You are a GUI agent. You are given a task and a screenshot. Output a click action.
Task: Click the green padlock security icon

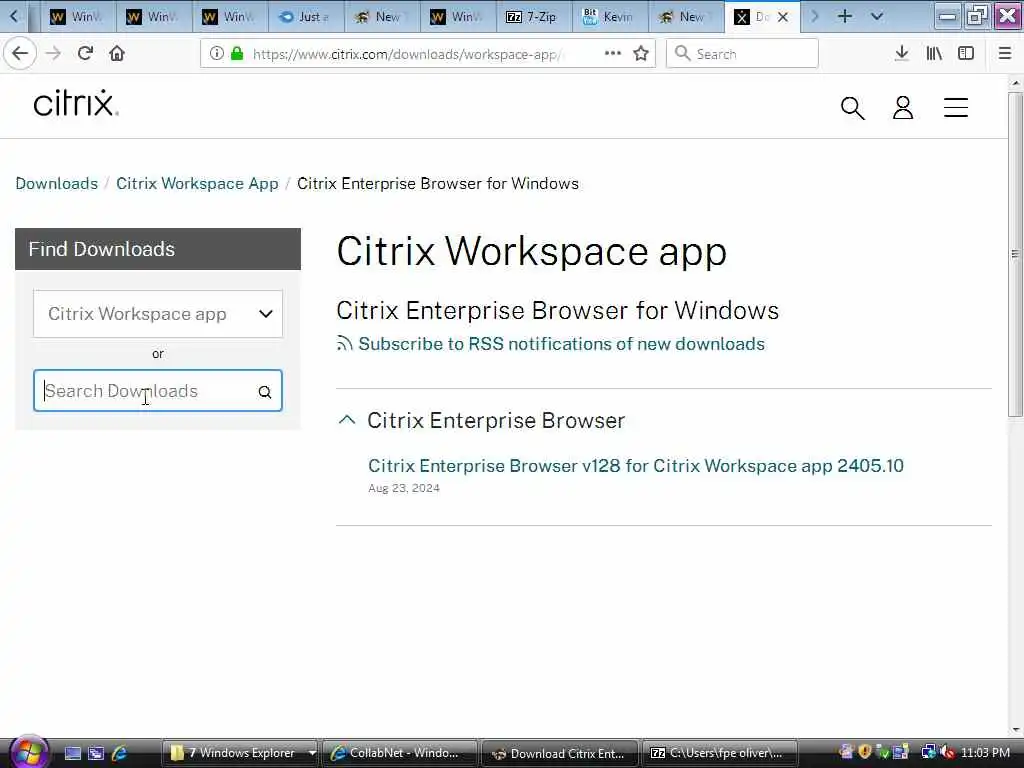click(x=238, y=54)
